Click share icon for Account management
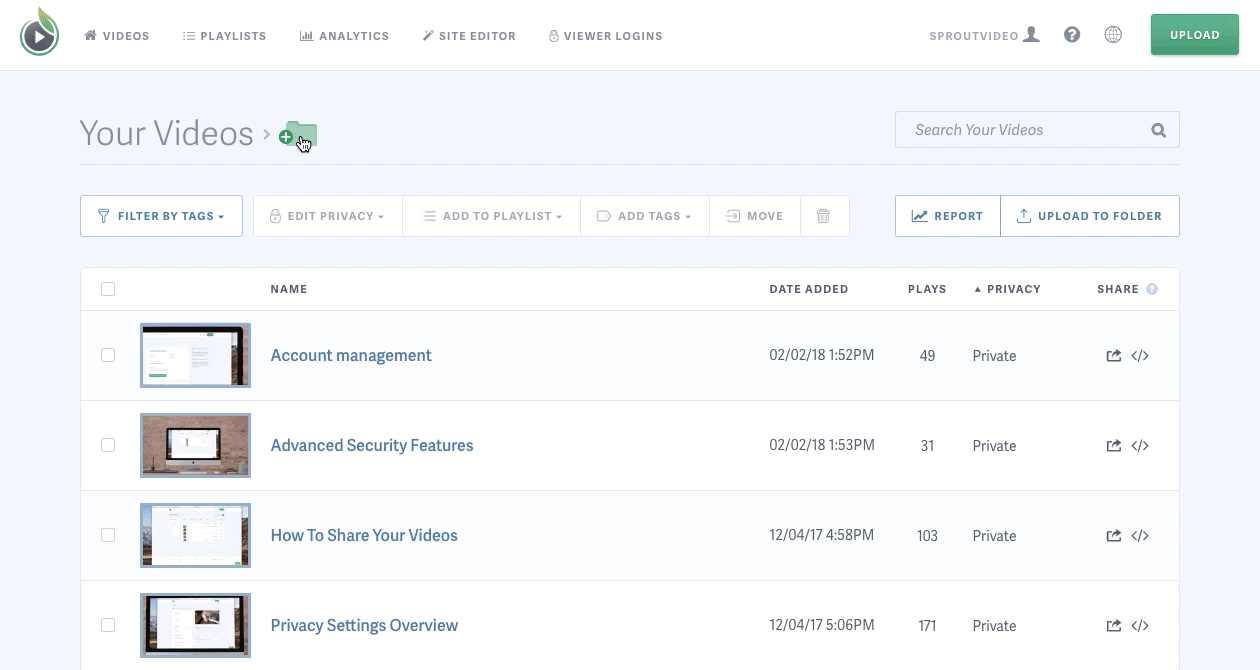 (1113, 356)
